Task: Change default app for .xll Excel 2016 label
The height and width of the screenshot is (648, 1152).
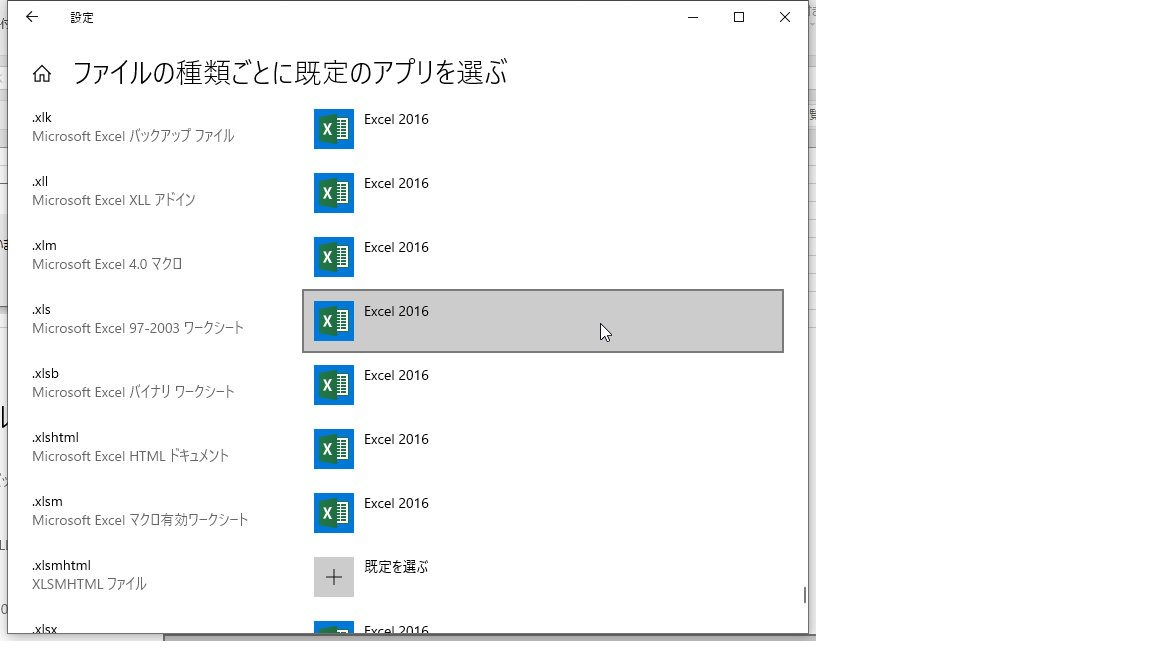Action: (x=396, y=183)
